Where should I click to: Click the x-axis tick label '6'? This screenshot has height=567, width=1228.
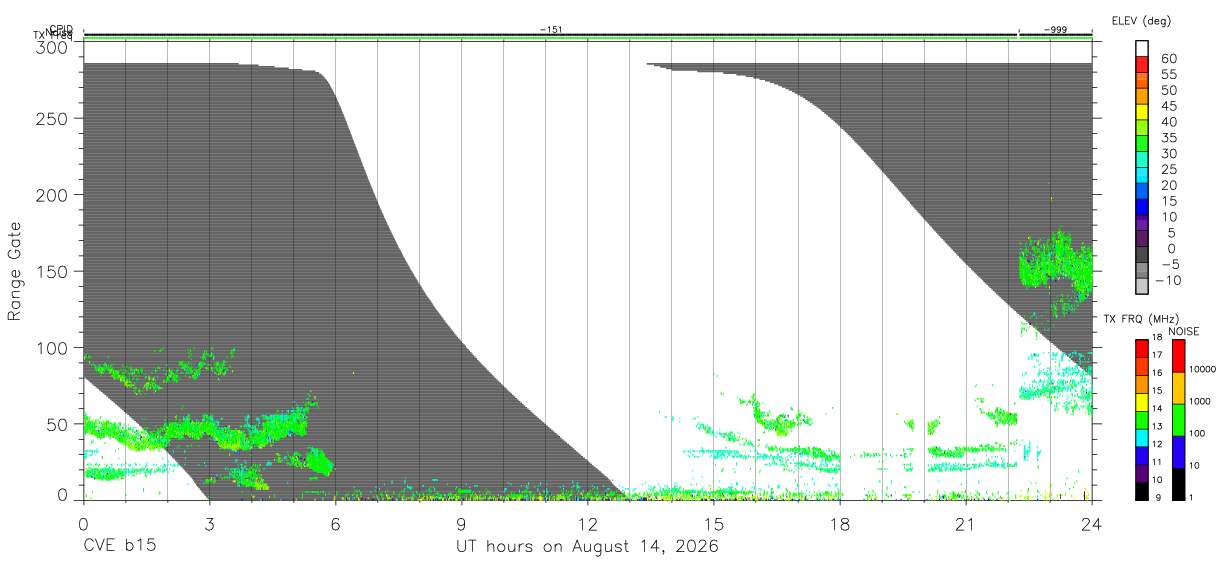(335, 524)
